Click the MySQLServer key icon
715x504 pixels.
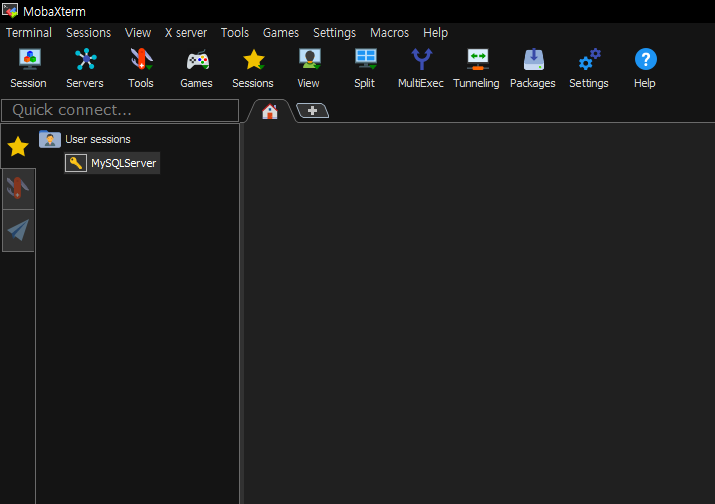(76, 163)
